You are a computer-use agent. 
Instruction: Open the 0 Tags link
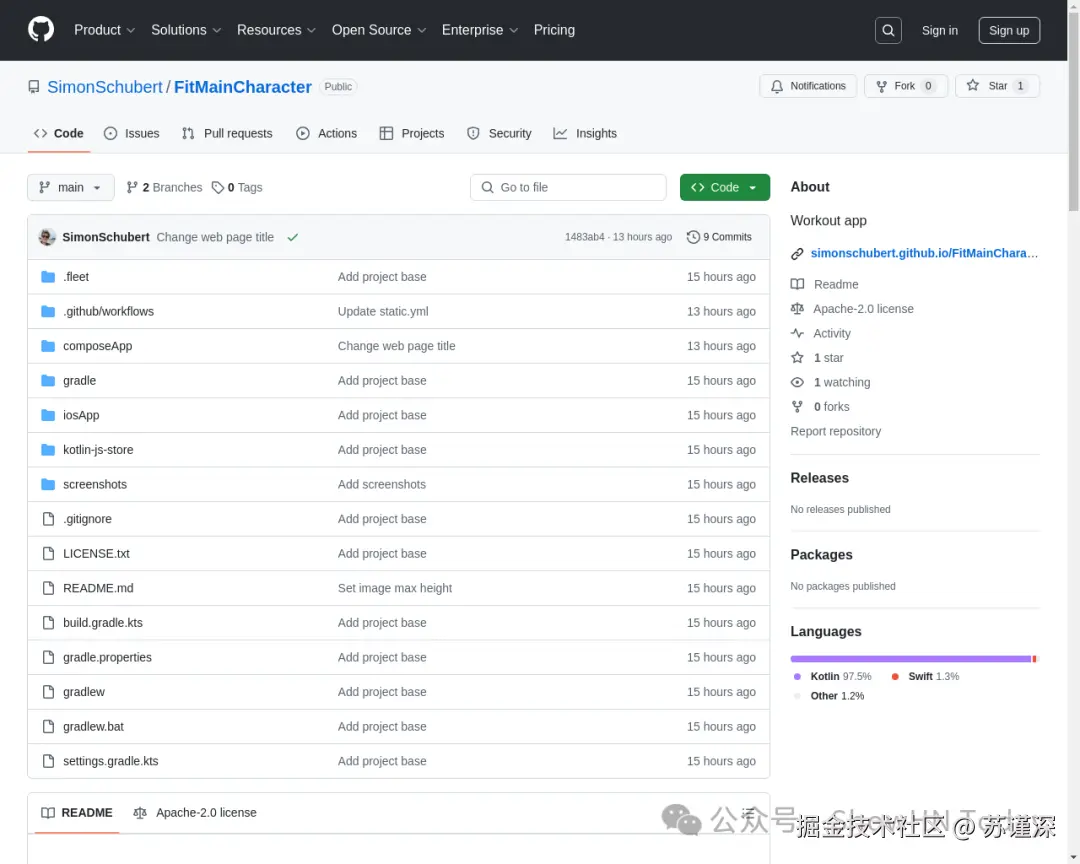tap(237, 187)
